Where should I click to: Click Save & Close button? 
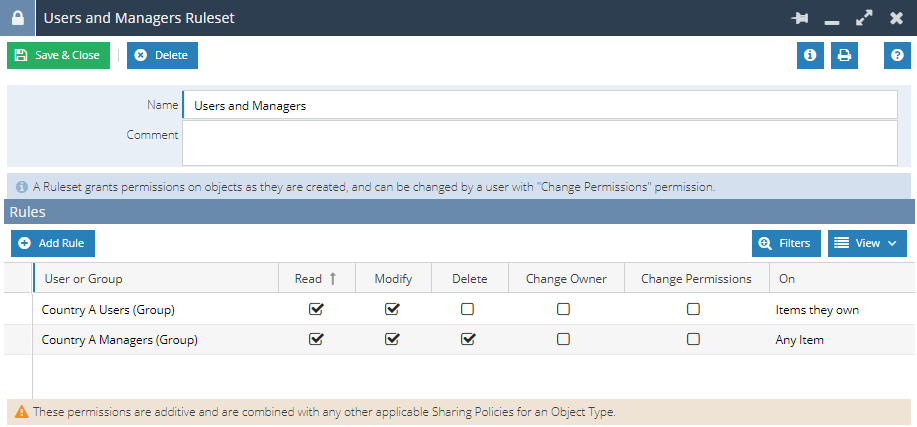tap(58, 56)
